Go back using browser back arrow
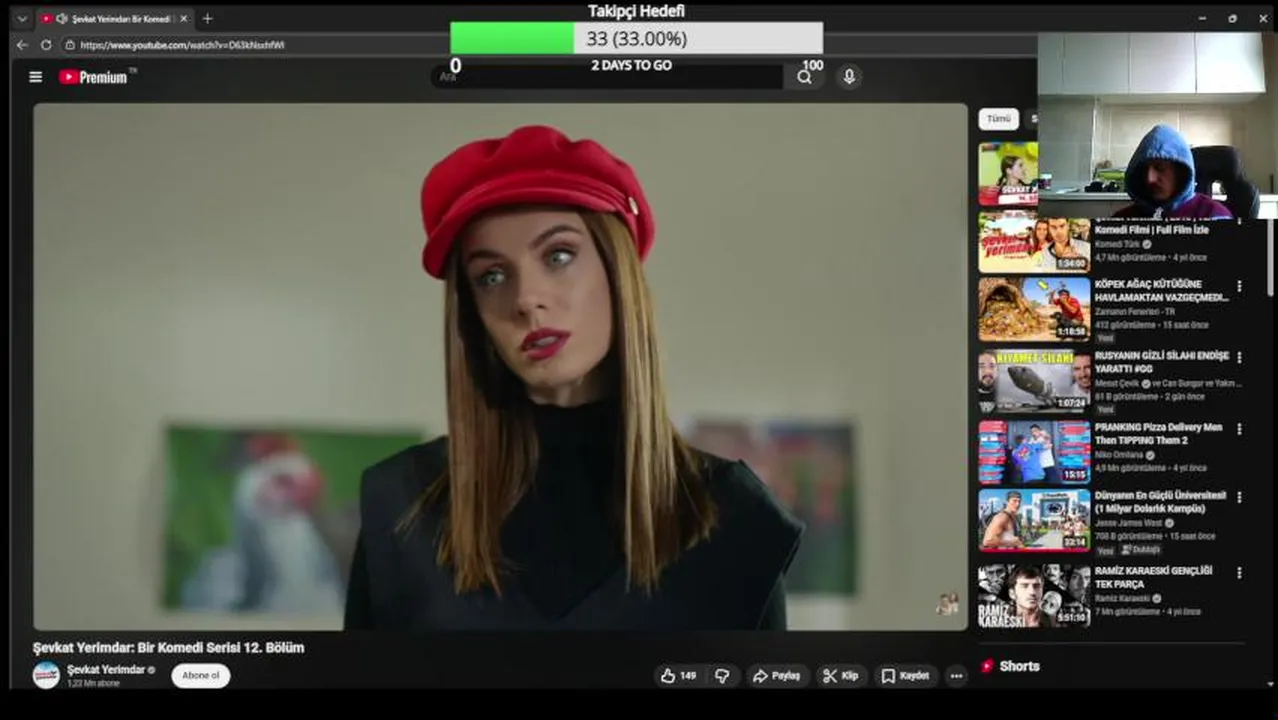The height and width of the screenshot is (720, 1278). [x=22, y=45]
